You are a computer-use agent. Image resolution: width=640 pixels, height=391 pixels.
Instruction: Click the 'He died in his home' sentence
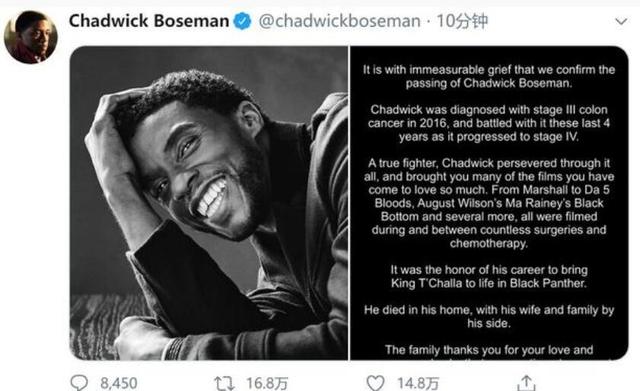(489, 316)
